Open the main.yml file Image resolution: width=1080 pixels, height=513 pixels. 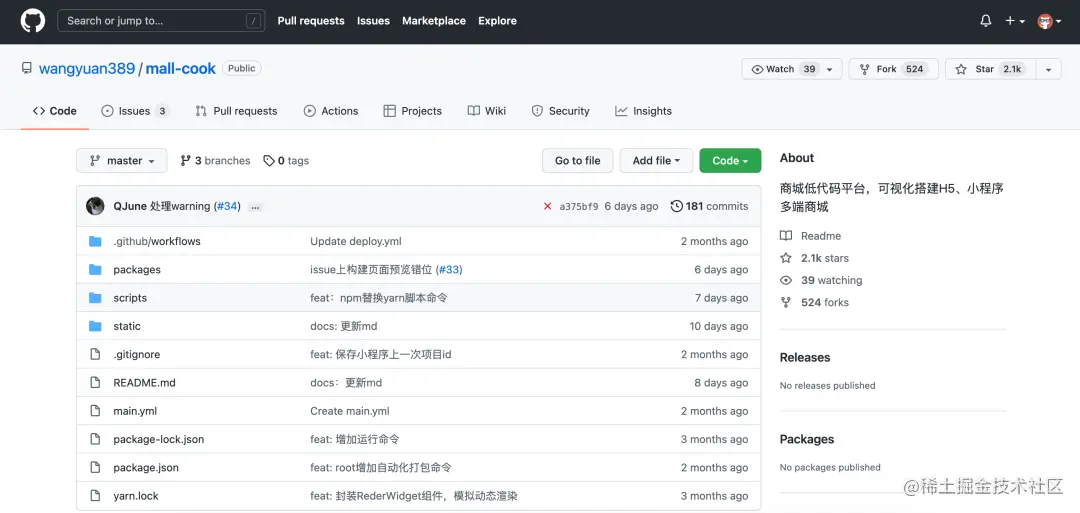coord(135,410)
